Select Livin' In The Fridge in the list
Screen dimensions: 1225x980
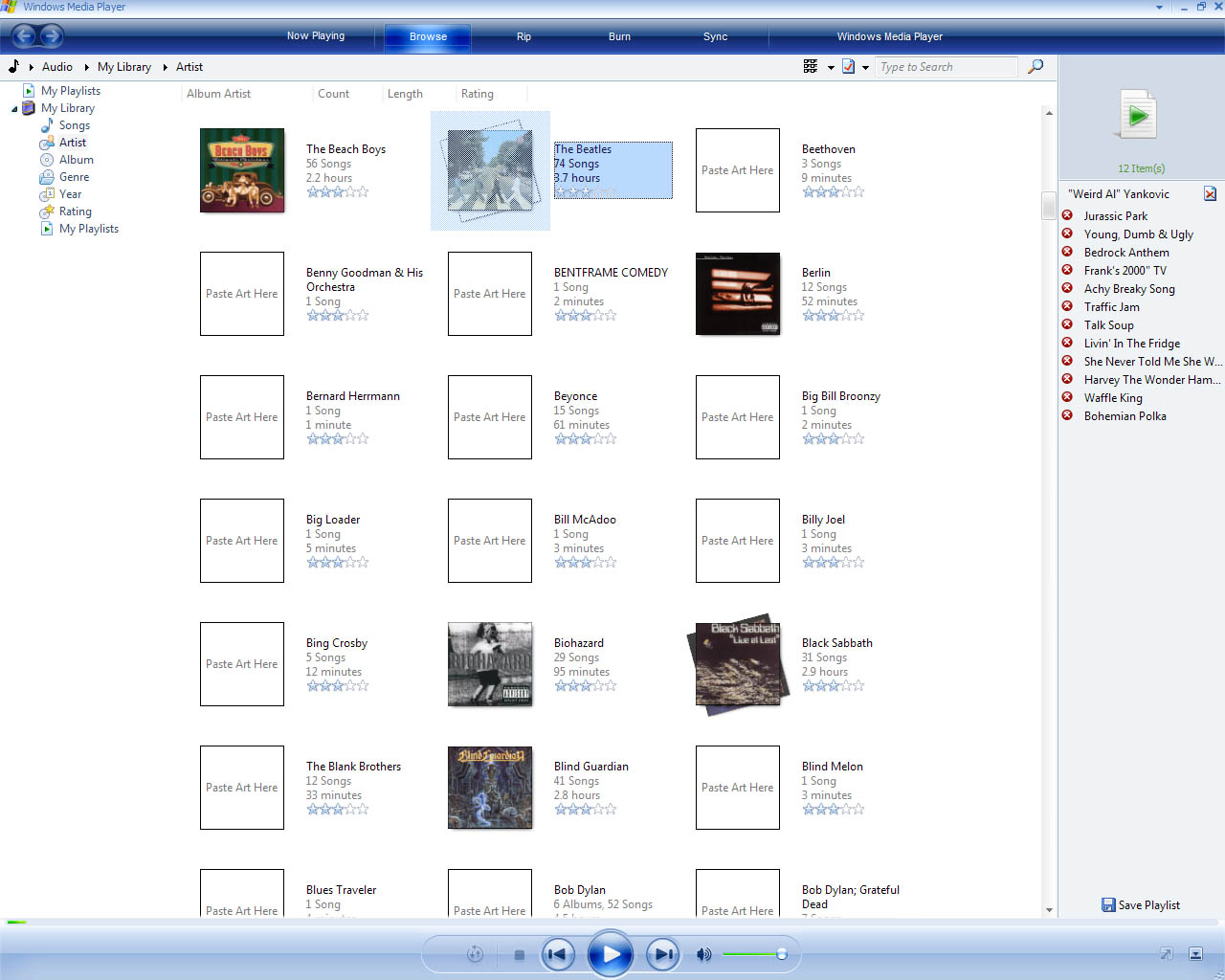tap(1132, 343)
